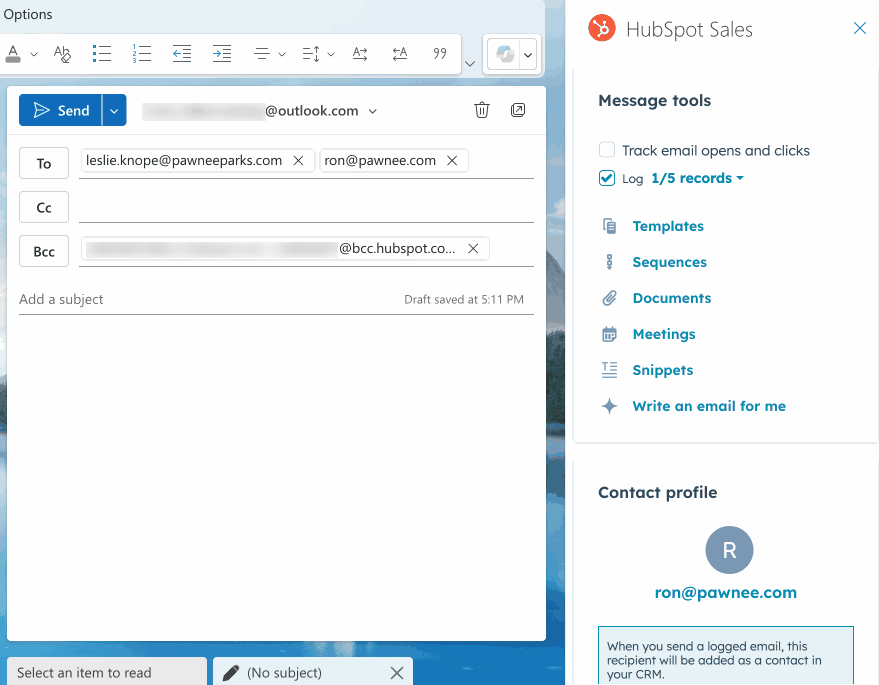Set left-to-right text direction

(360, 54)
